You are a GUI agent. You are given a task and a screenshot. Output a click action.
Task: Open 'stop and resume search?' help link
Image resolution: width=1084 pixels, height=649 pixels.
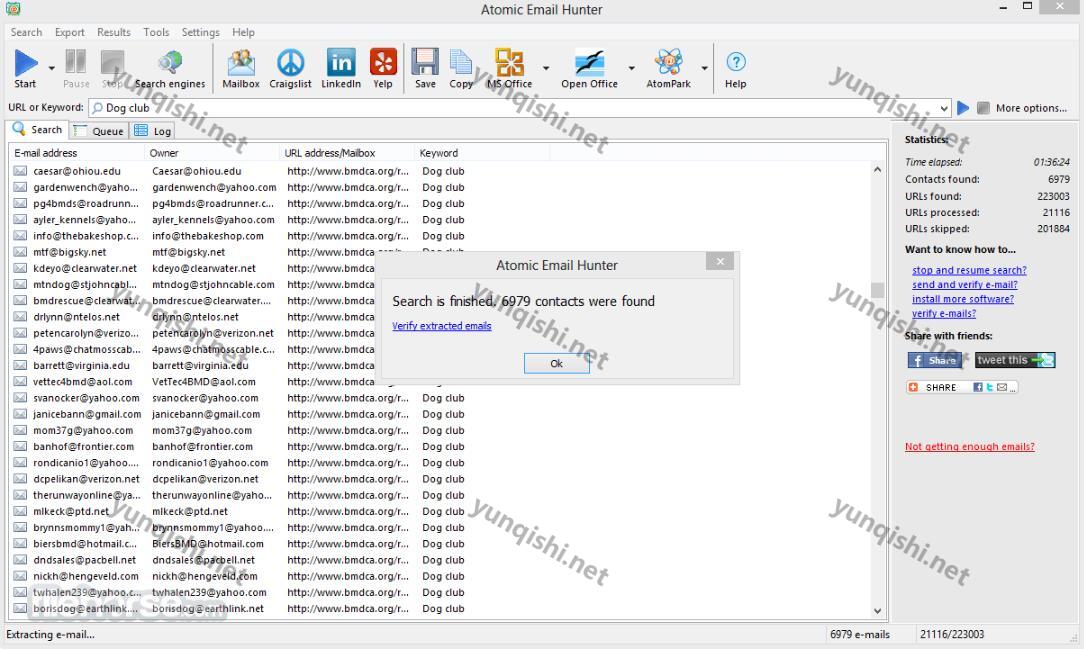[x=969, y=270]
